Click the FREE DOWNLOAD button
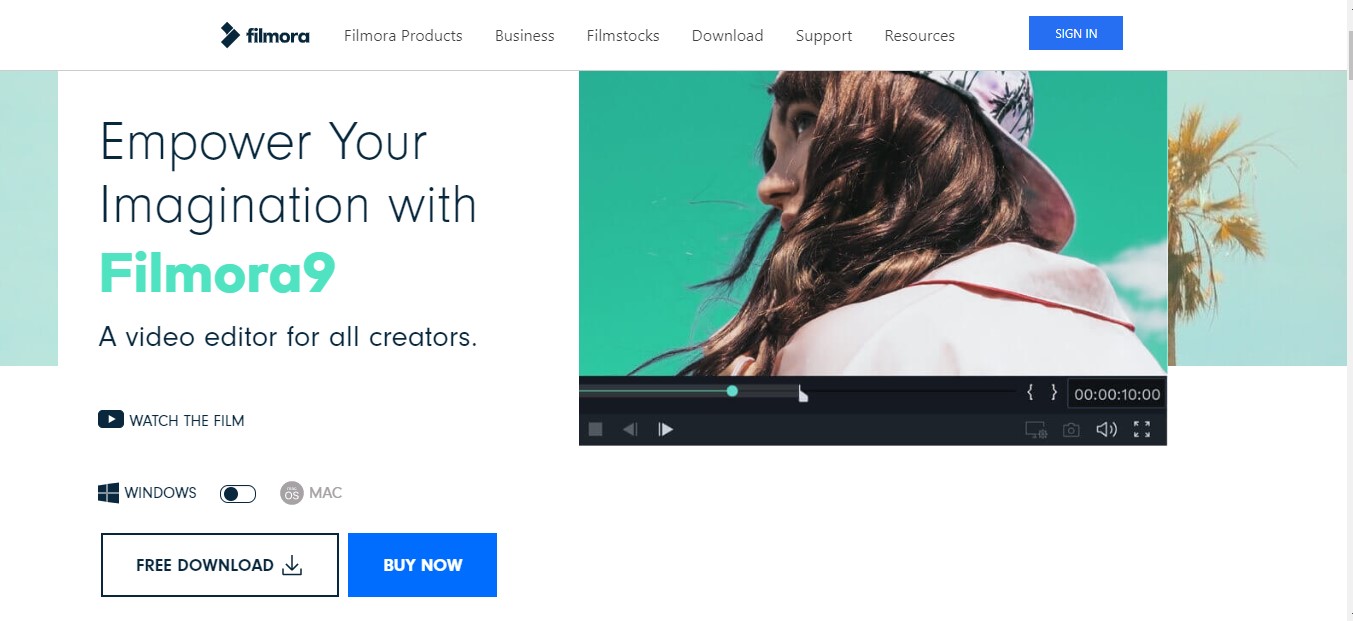 point(220,565)
